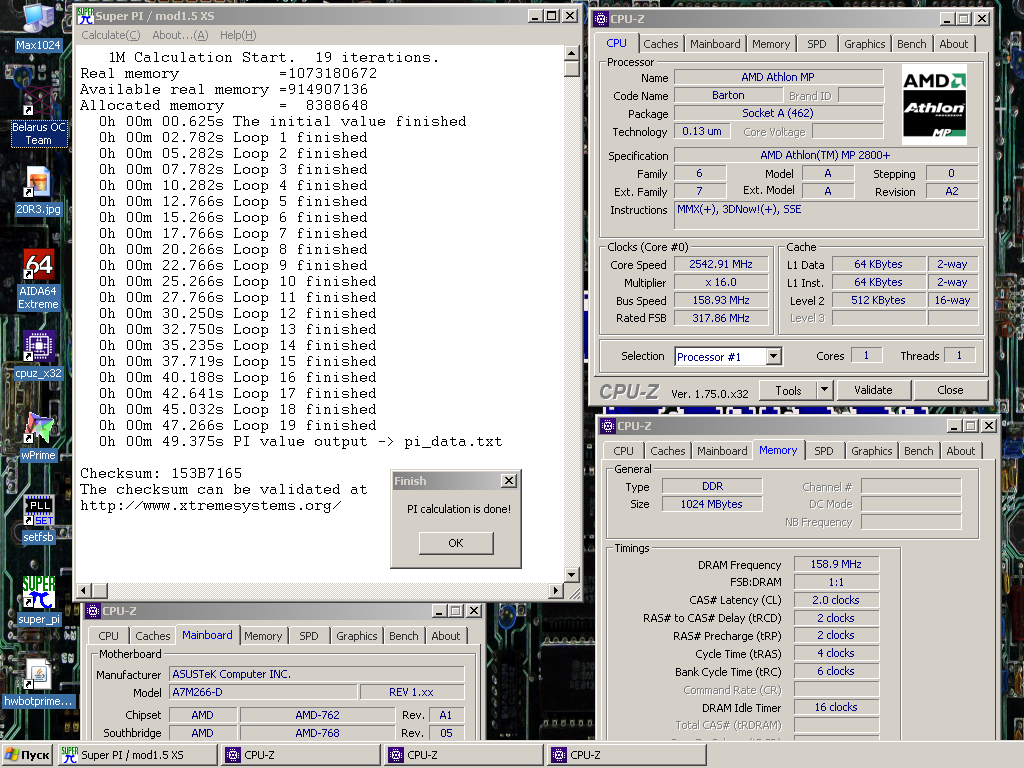Open the Belarus OC Team shortcut
This screenshot has width=1024, height=768.
tap(39, 118)
